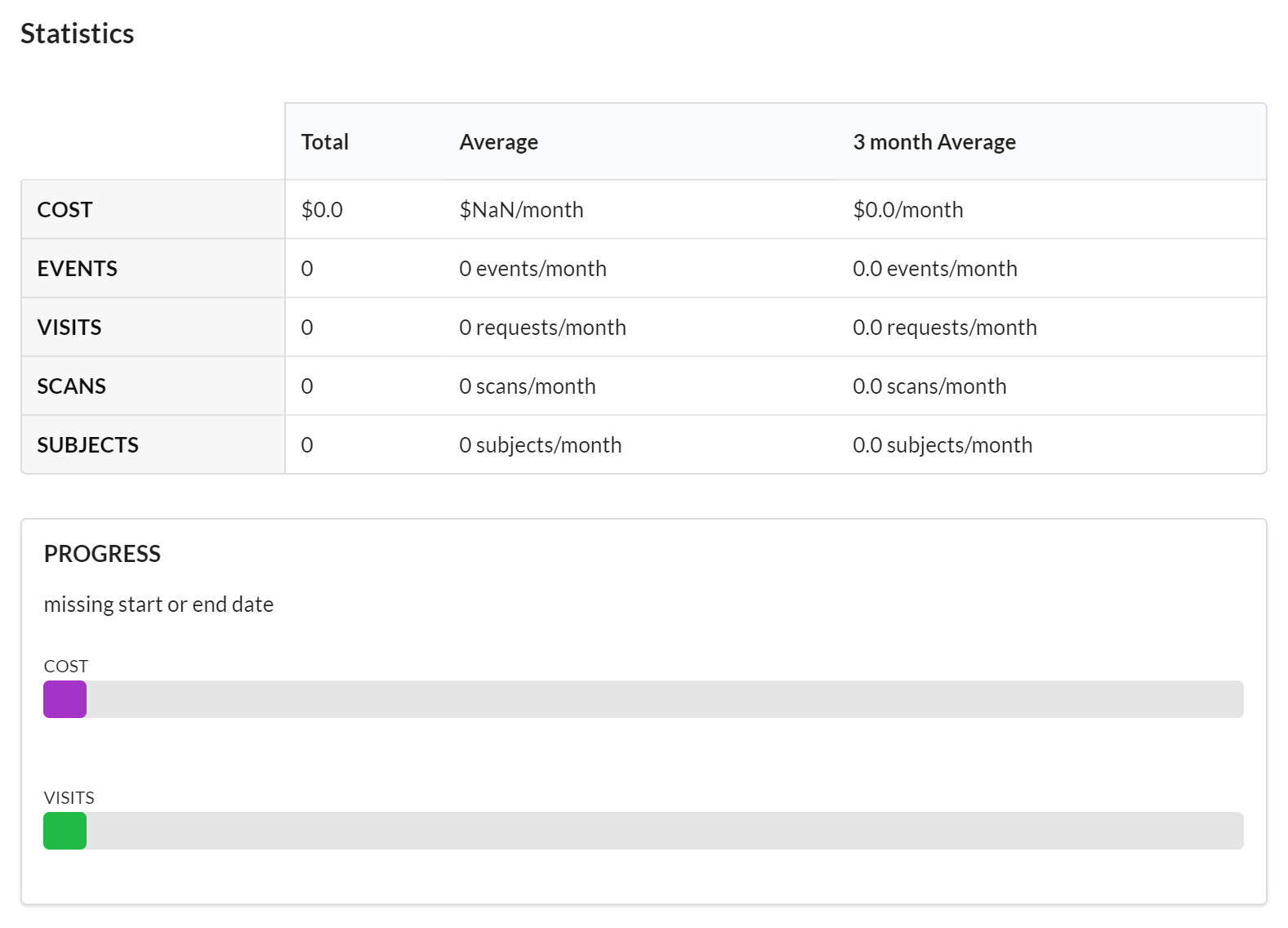Click the 0.0 events/month three-month cell
Viewport: 1288px width, 928px height.
[934, 269]
